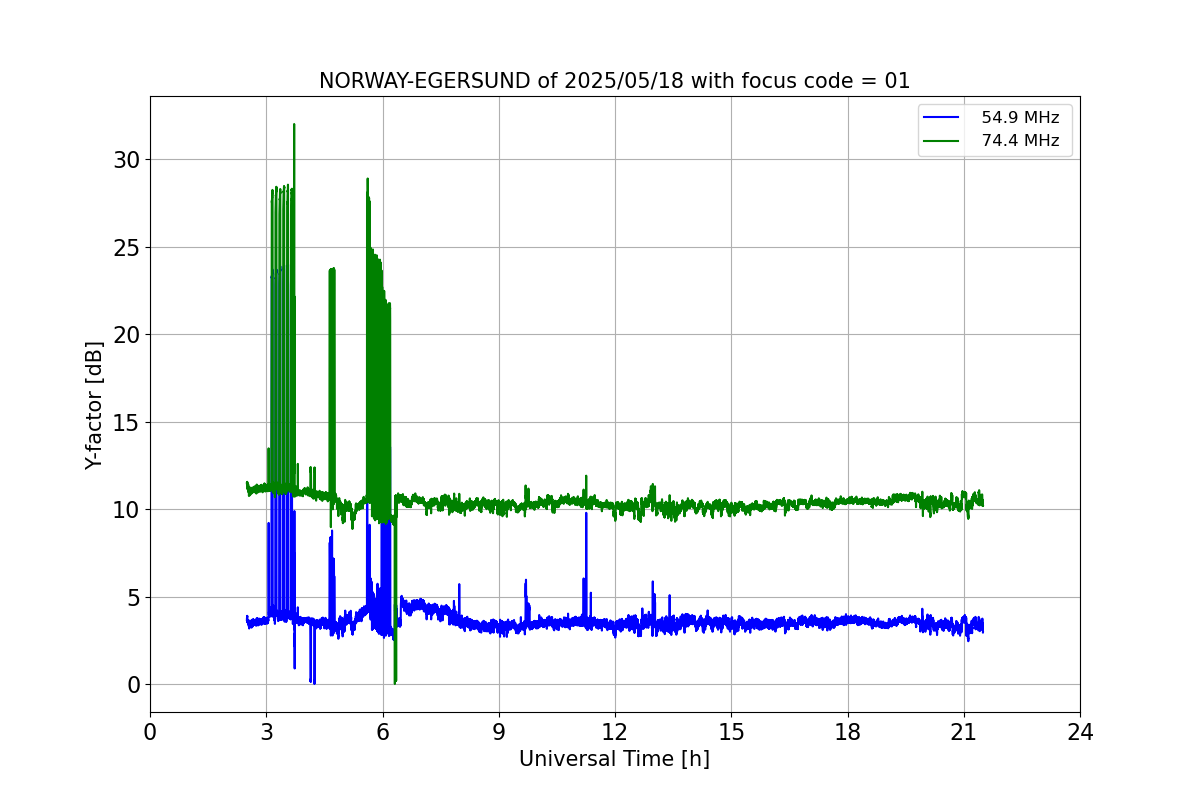Click x-axis tick label 24
Image resolution: width=1200 pixels, height=800 pixels.
pos(1080,732)
